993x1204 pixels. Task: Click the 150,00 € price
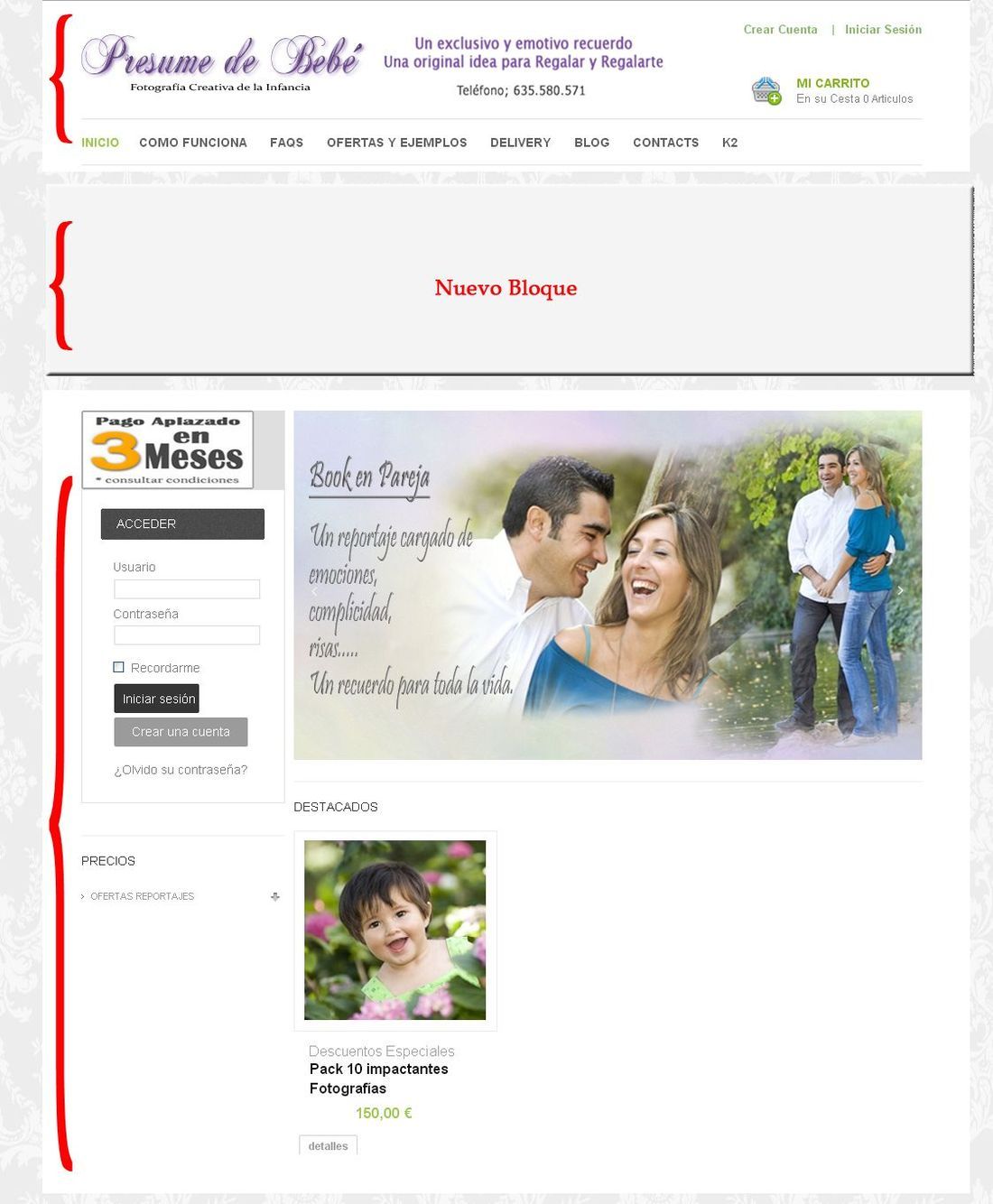pyautogui.click(x=384, y=1114)
